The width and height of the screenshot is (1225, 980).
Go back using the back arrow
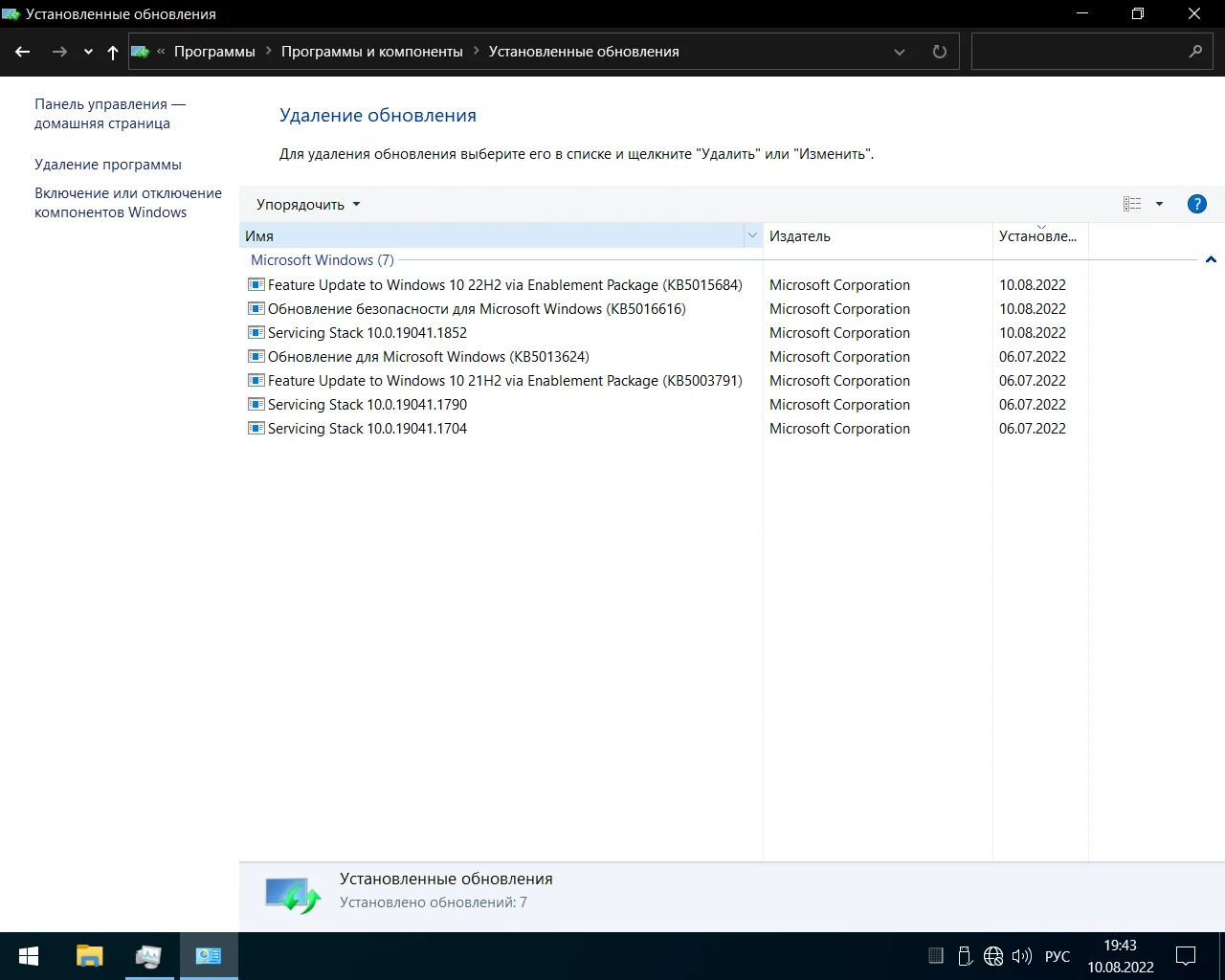point(23,52)
